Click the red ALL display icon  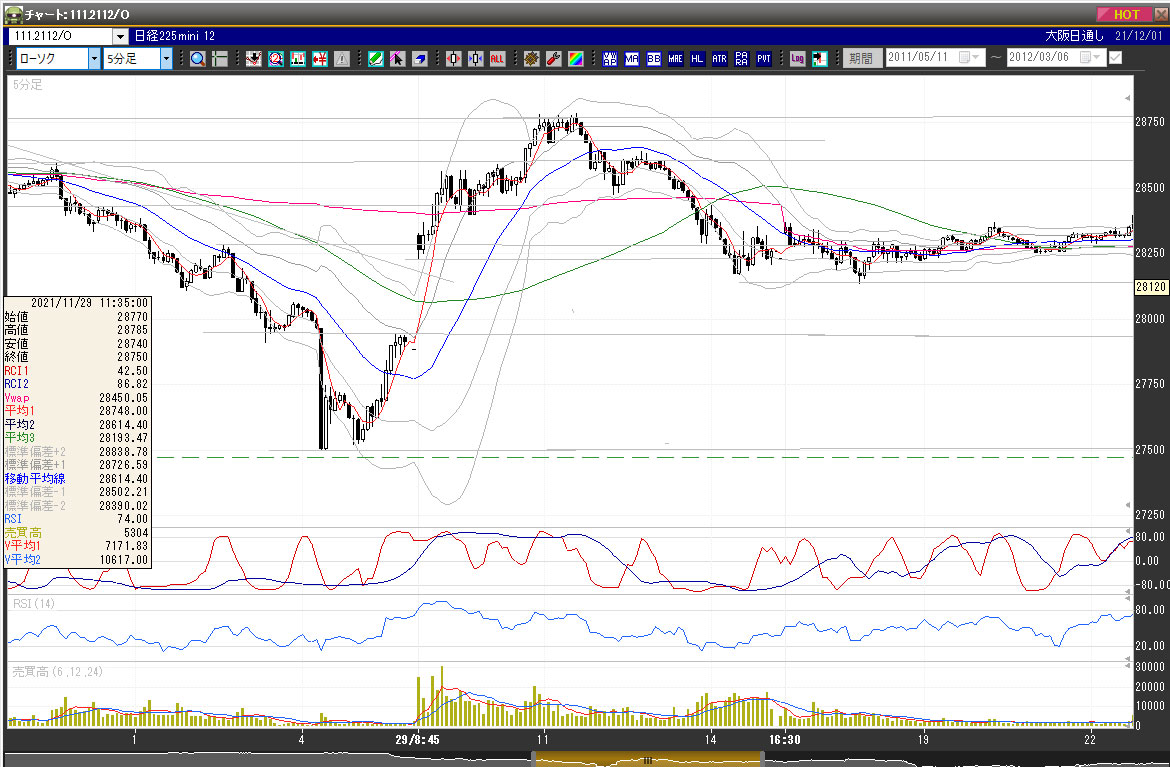pos(498,59)
